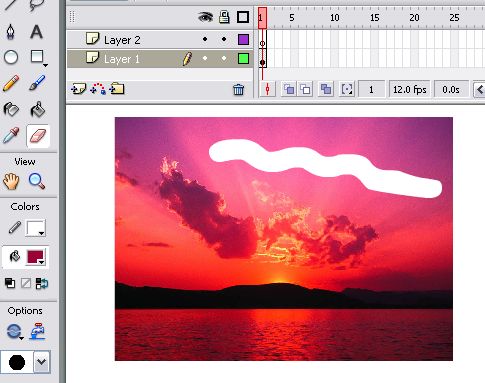Click the Insert Layer icon
Screen dimensions: 485x383
(78, 89)
